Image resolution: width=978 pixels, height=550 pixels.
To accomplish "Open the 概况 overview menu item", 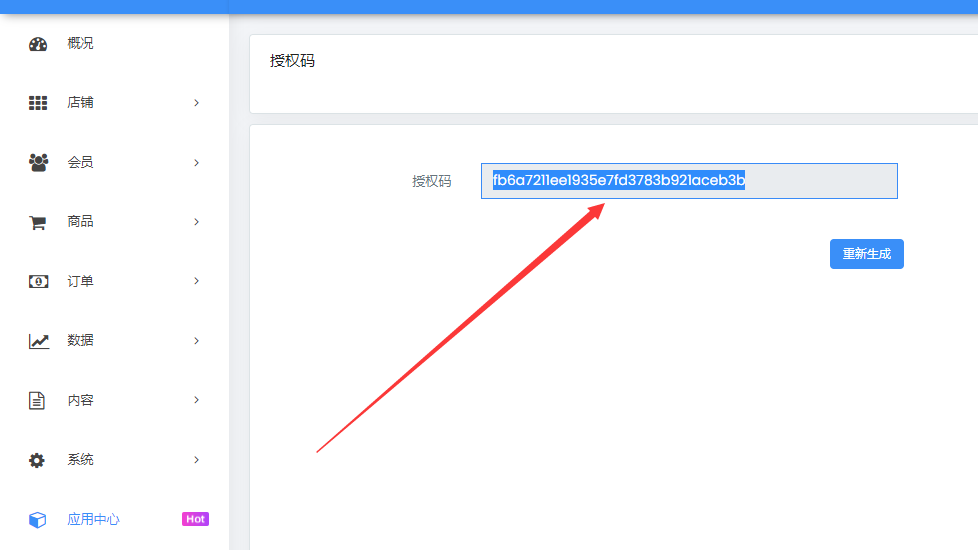I will [x=80, y=43].
